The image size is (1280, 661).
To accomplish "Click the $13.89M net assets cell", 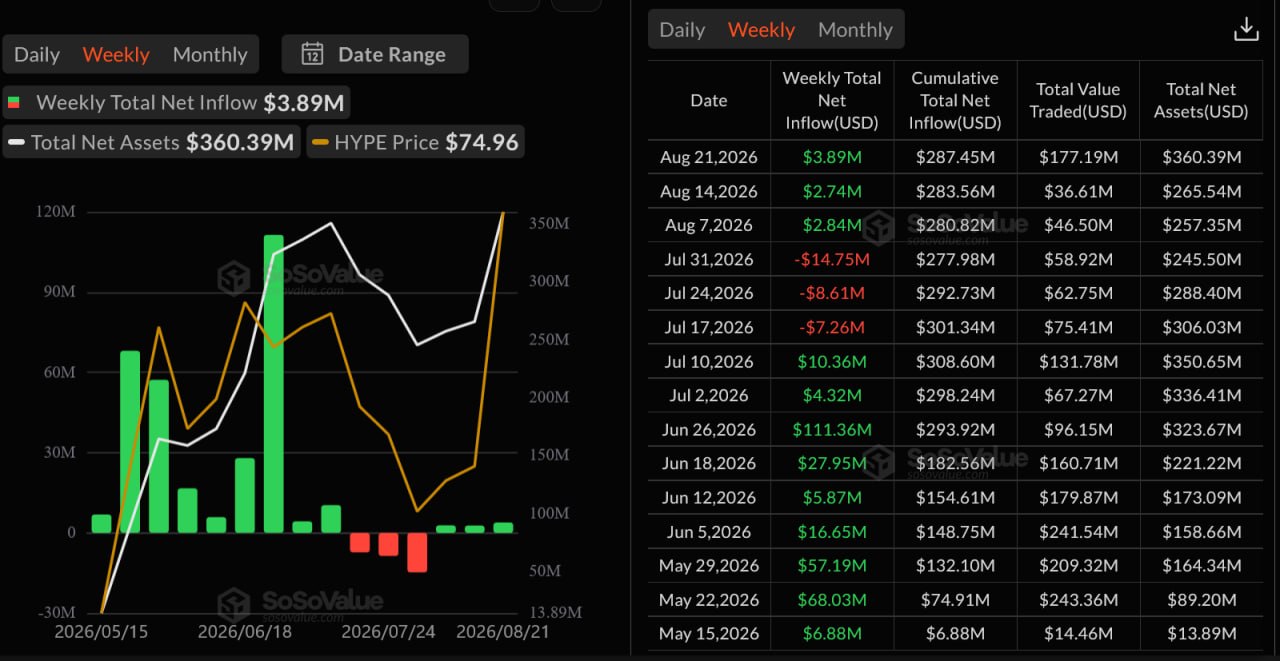I will pyautogui.click(x=1201, y=633).
